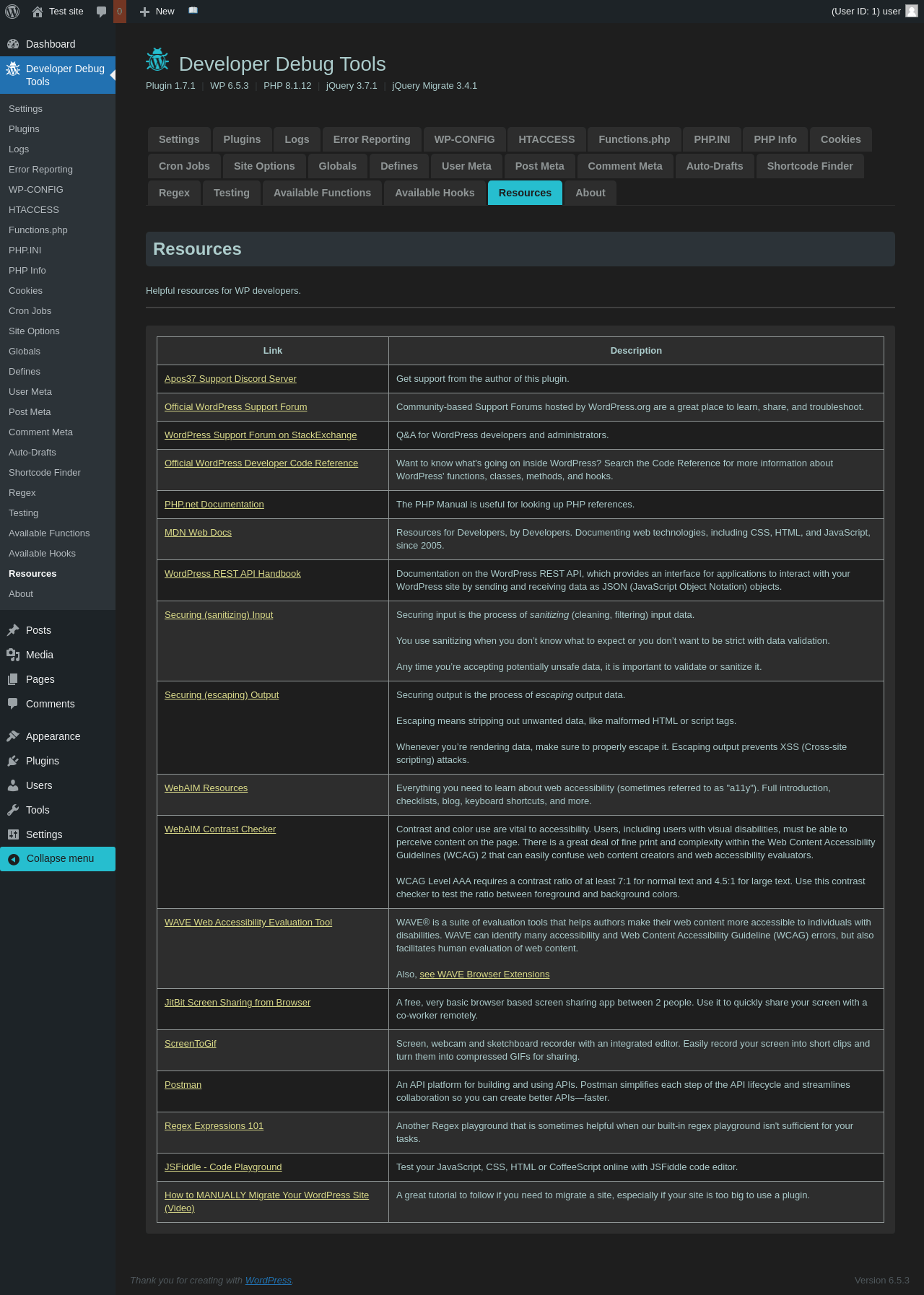Open the Apos37 Support Discord Server link

point(230,379)
